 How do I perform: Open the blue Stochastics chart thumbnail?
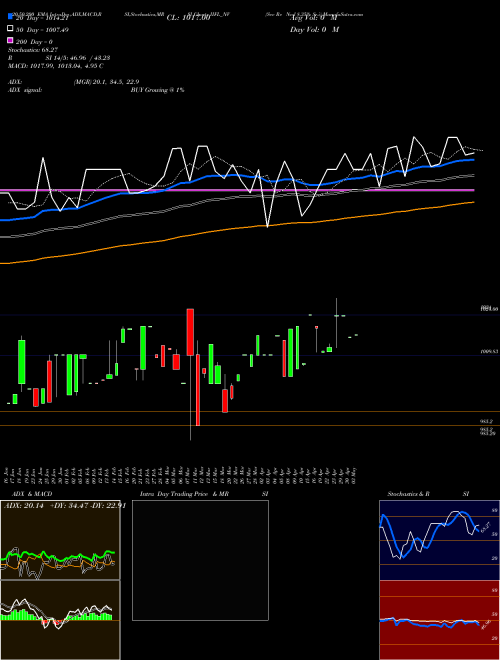tap(439, 540)
